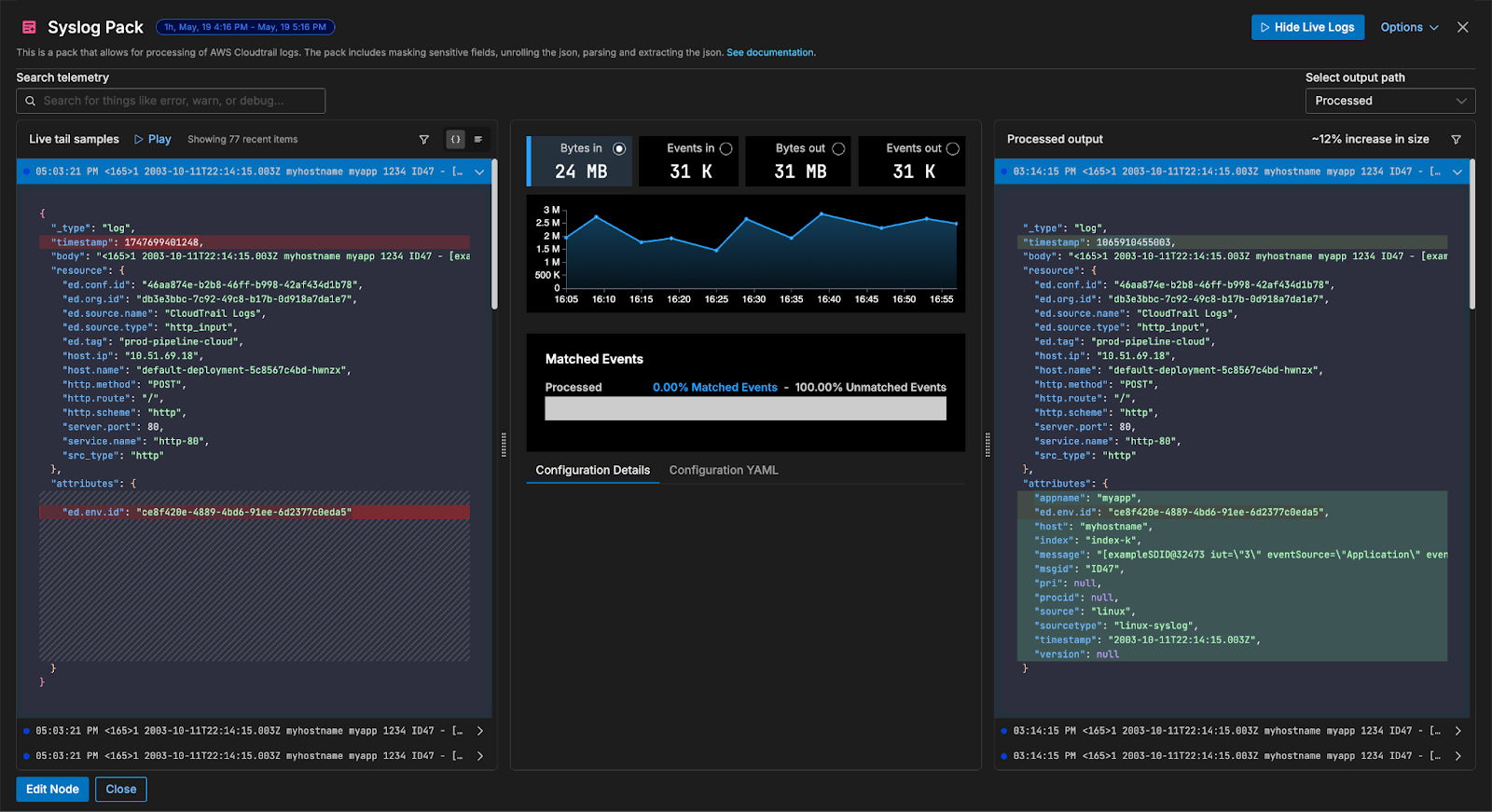The width and height of the screenshot is (1492, 812).
Task: Click the Processed output filter funnel icon
Action: tap(1456, 140)
